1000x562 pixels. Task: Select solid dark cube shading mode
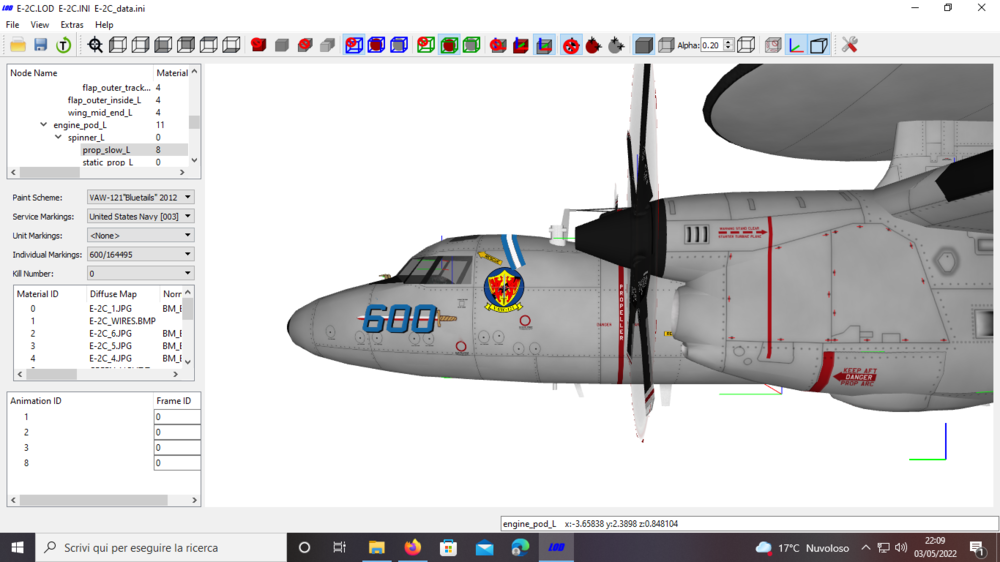pos(643,45)
